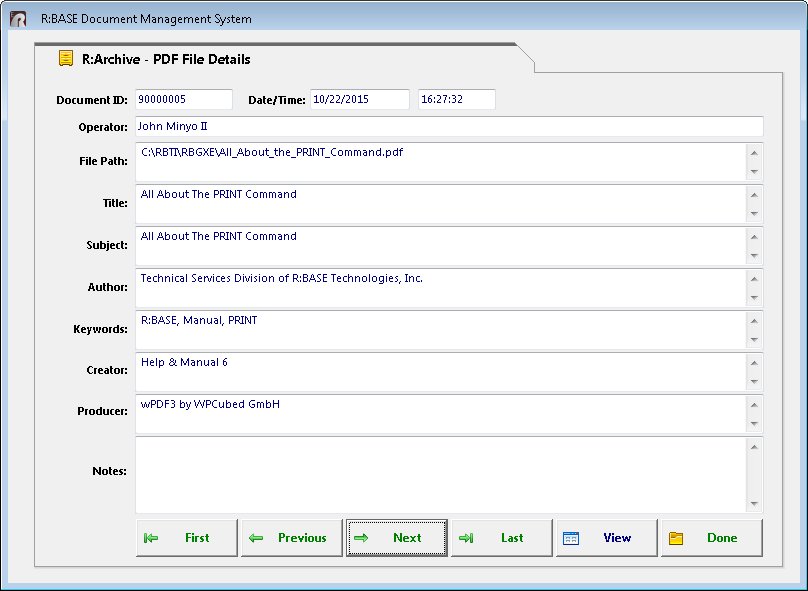Image resolution: width=808 pixels, height=591 pixels.
Task: Click Creator scrollbar up arrow
Action: pos(754,363)
